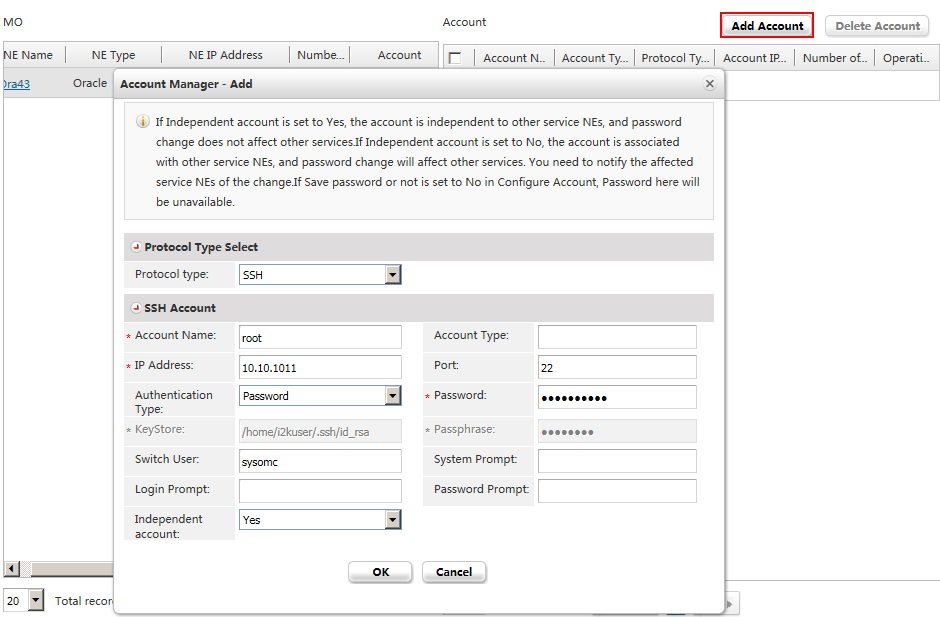Close the Account Manager dialog
Image resolution: width=940 pixels, height=617 pixels.
click(709, 85)
